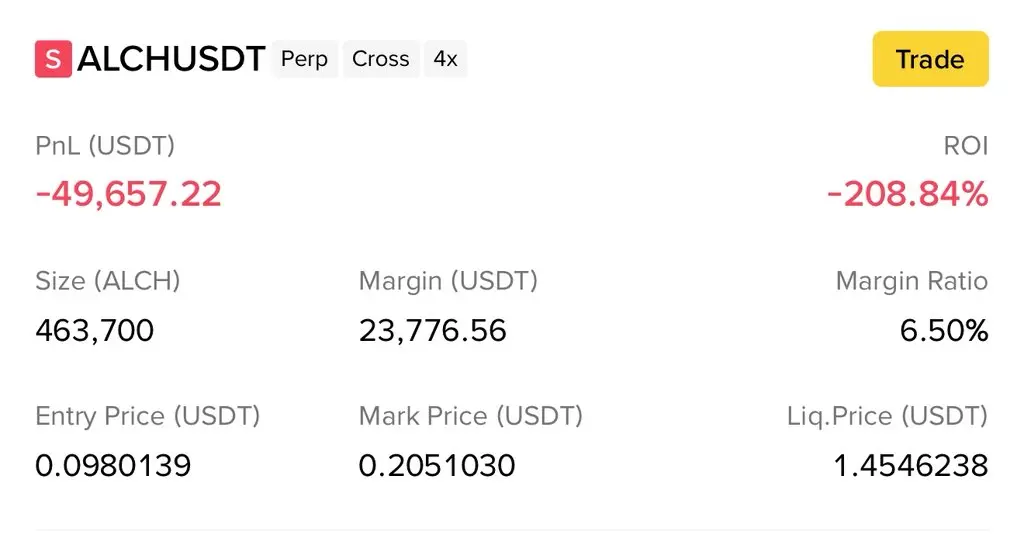Image resolution: width=1024 pixels, height=542 pixels.
Task: Change the Cross margin mode tag
Action: tap(381, 59)
